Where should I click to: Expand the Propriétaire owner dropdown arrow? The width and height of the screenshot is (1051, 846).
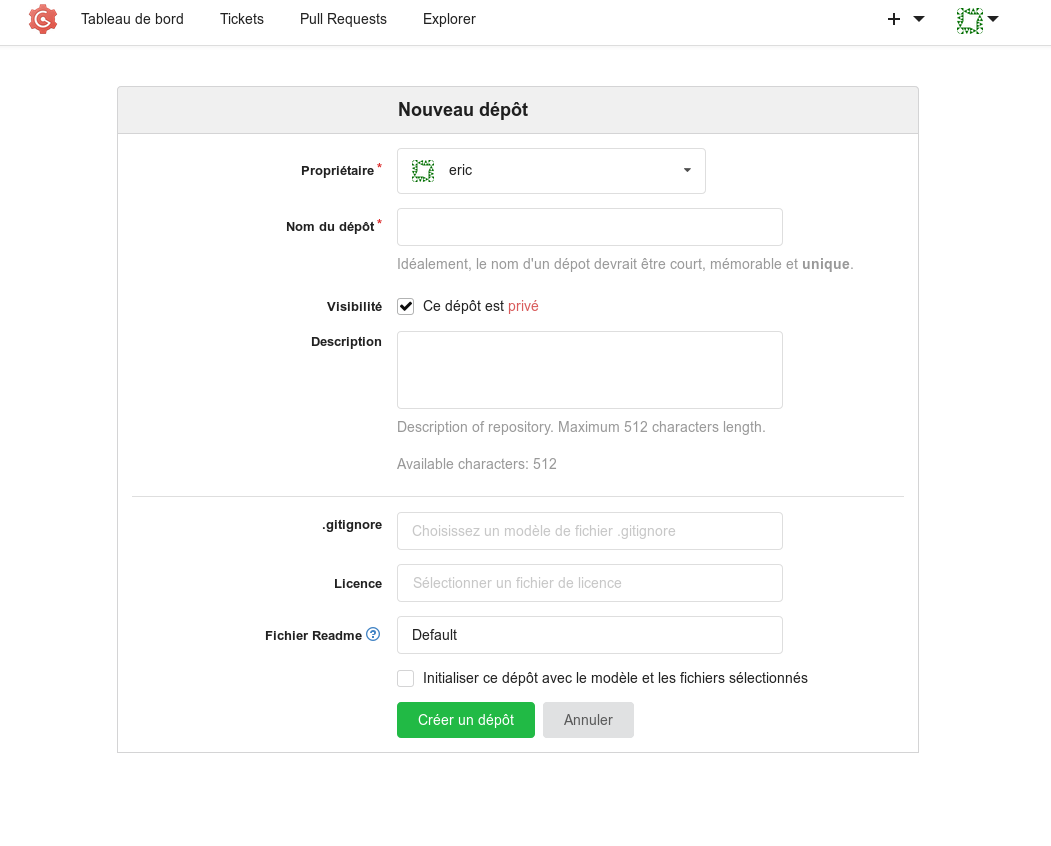[687, 171]
